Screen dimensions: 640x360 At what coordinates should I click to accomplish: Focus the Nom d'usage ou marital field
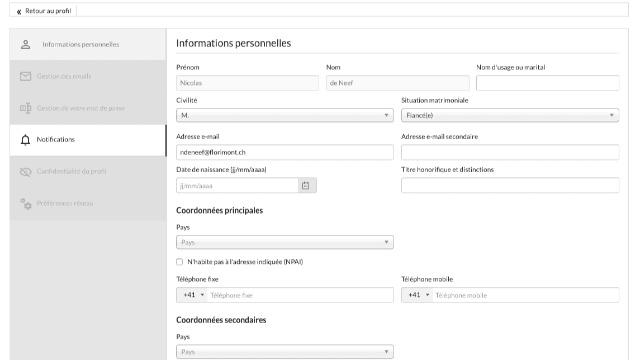[x=547, y=83]
